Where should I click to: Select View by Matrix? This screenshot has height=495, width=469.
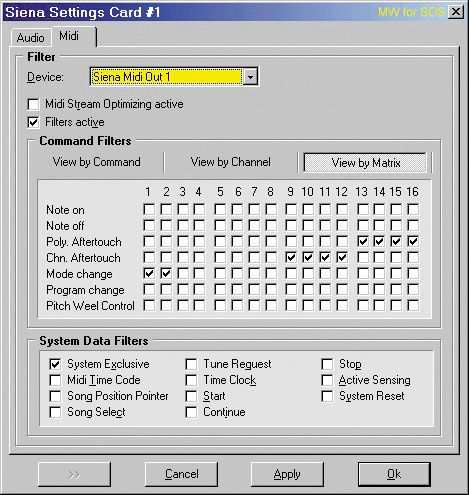365,163
